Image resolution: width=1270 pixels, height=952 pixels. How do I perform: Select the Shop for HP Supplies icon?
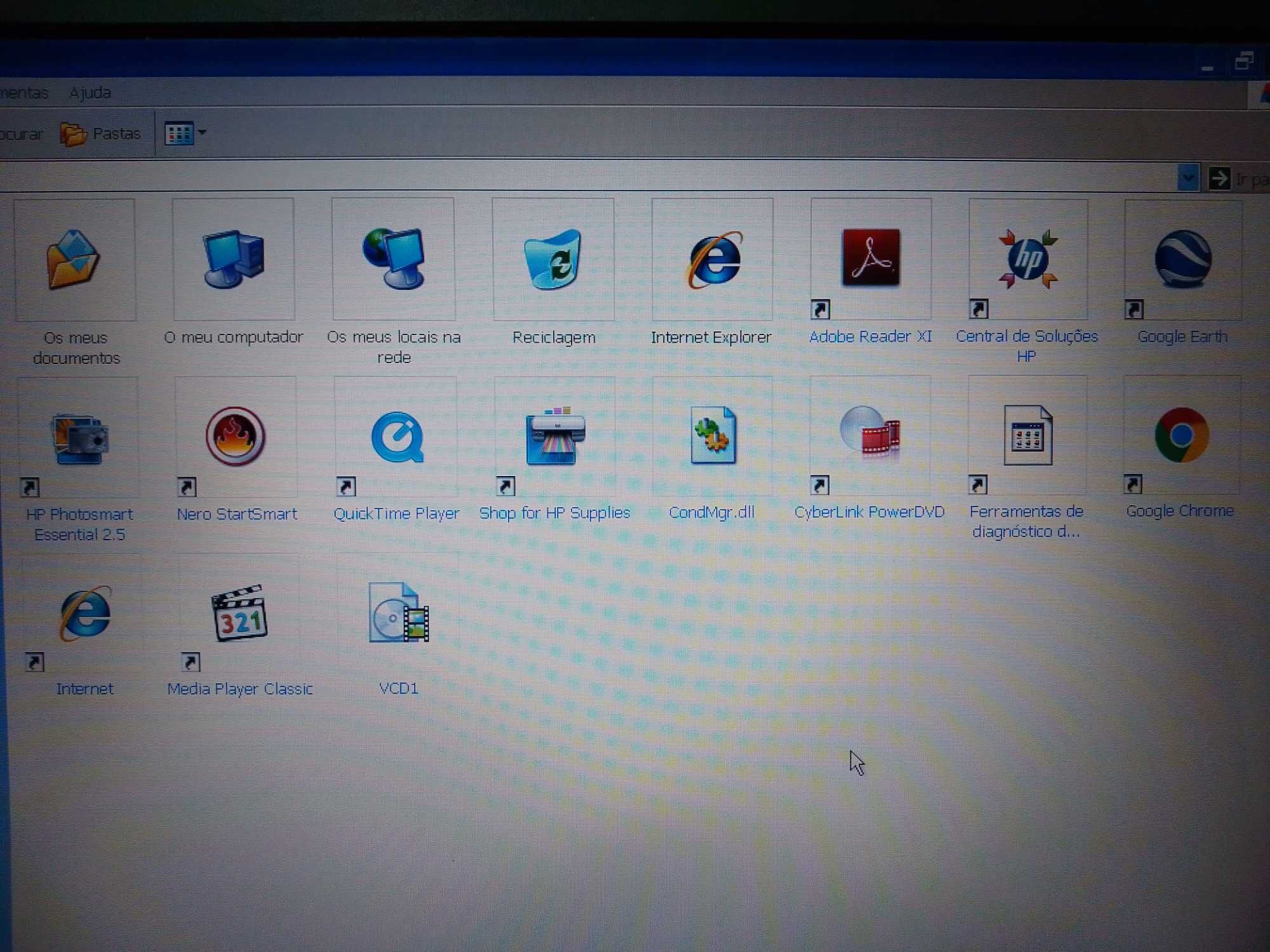tap(554, 436)
